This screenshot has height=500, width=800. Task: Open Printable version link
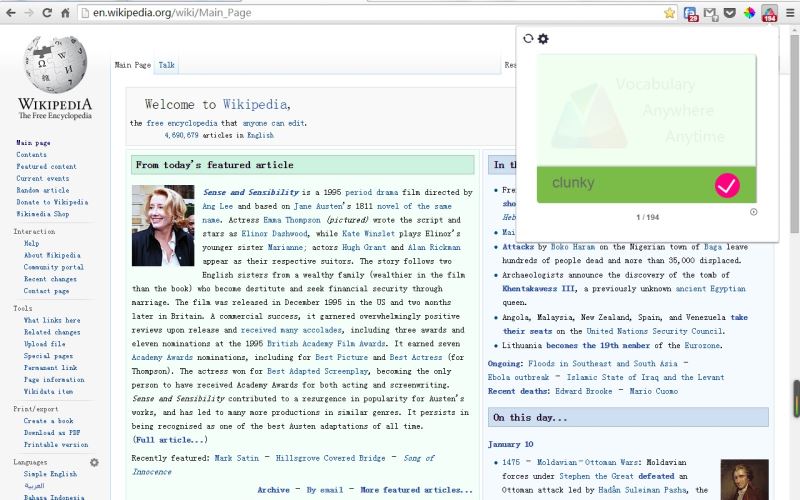pyautogui.click(x=56, y=444)
